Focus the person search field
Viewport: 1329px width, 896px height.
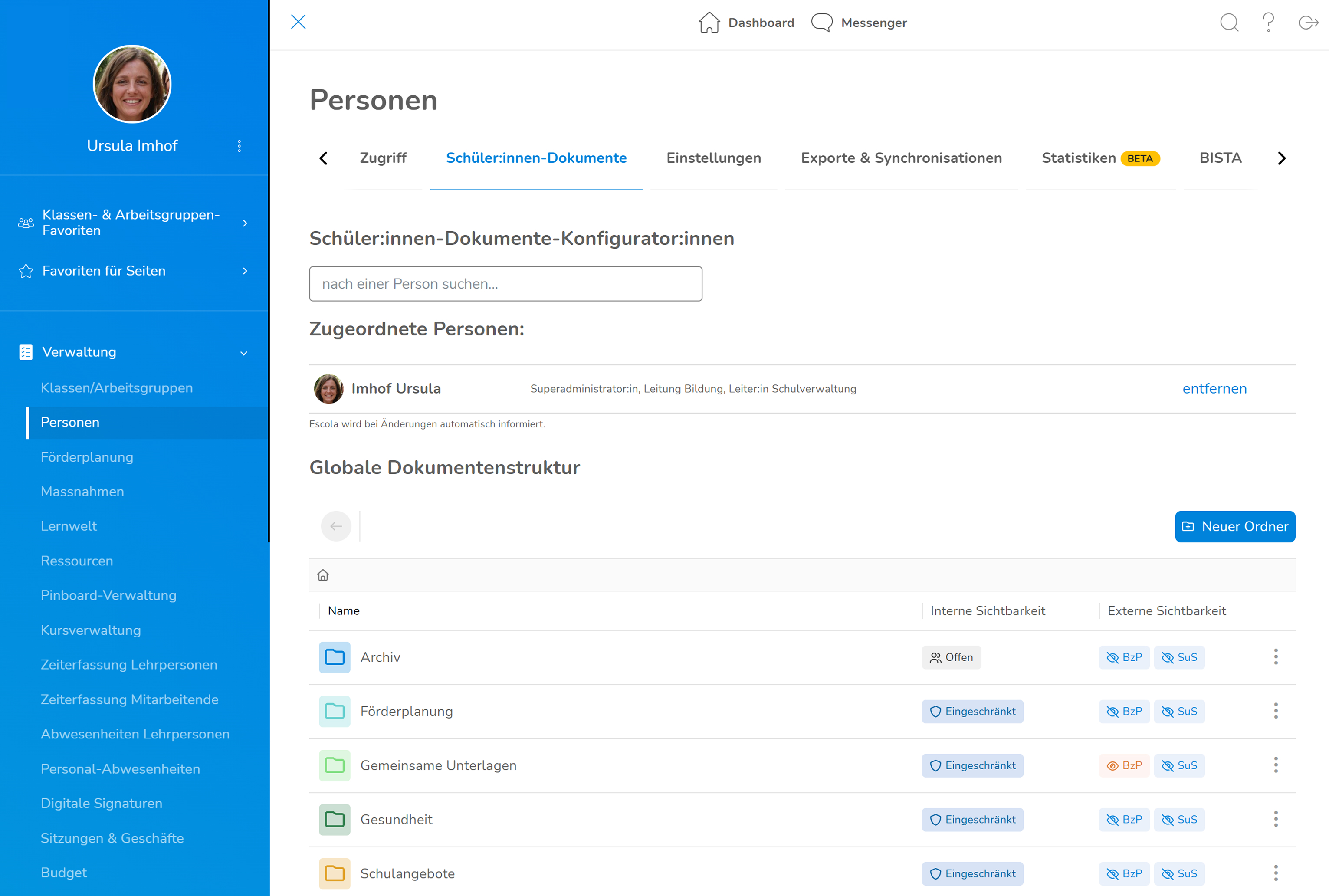click(x=505, y=283)
